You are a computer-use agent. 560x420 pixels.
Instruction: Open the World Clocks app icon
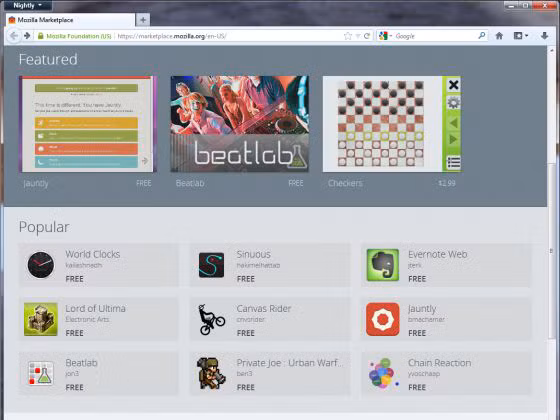(41, 265)
